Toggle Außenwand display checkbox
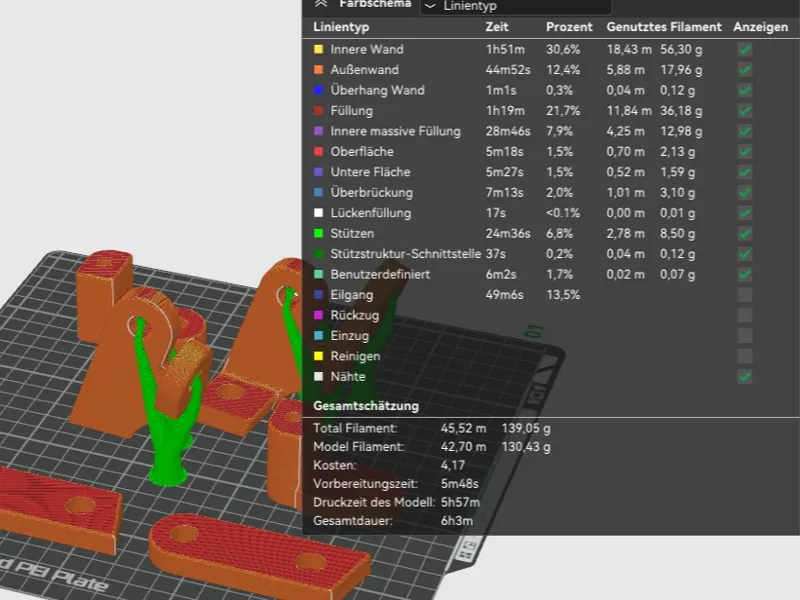The width and height of the screenshot is (800, 600). click(744, 70)
